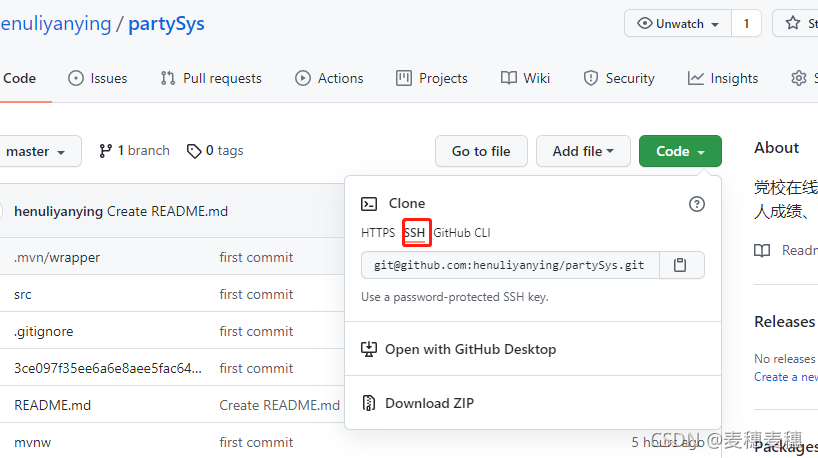This screenshot has width=818, height=458.
Task: Open the .mvn/wrapper folder
Action: click(x=57, y=257)
